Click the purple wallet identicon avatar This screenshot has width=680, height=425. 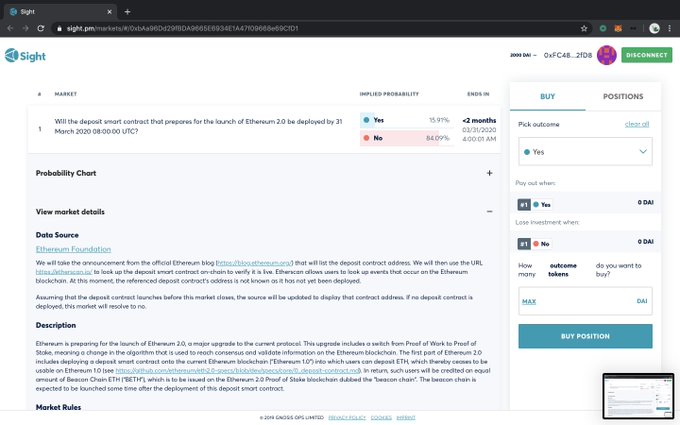coord(606,55)
